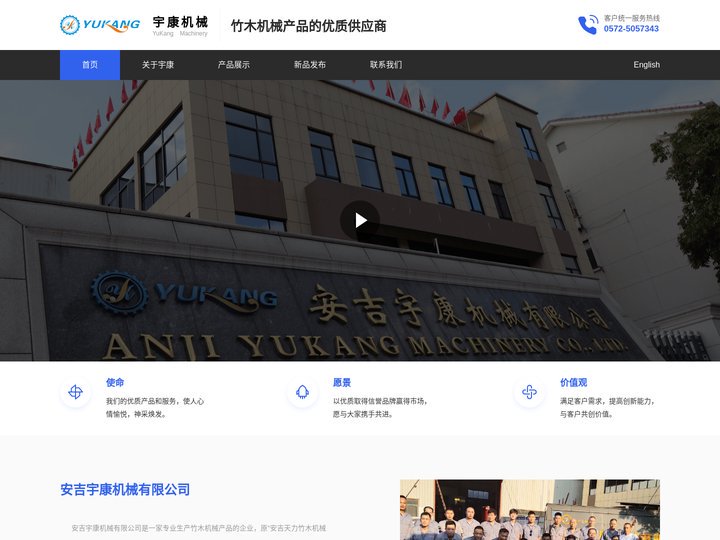Open the 关于宇康 menu item
Image resolution: width=720 pixels, height=540 pixels.
[x=158, y=65]
